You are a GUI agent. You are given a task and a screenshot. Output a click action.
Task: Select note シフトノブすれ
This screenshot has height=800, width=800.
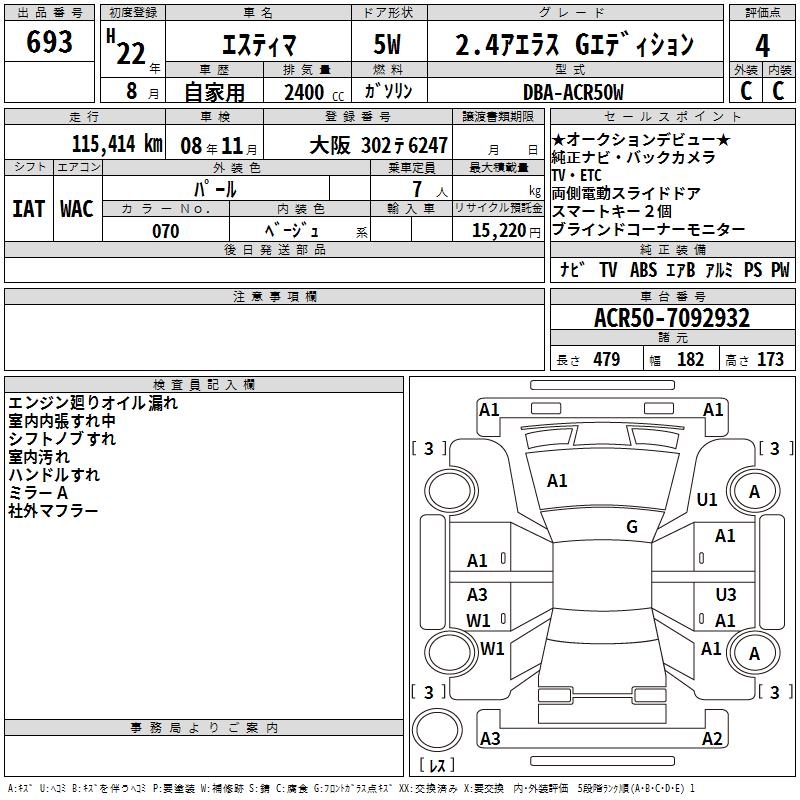[62, 439]
